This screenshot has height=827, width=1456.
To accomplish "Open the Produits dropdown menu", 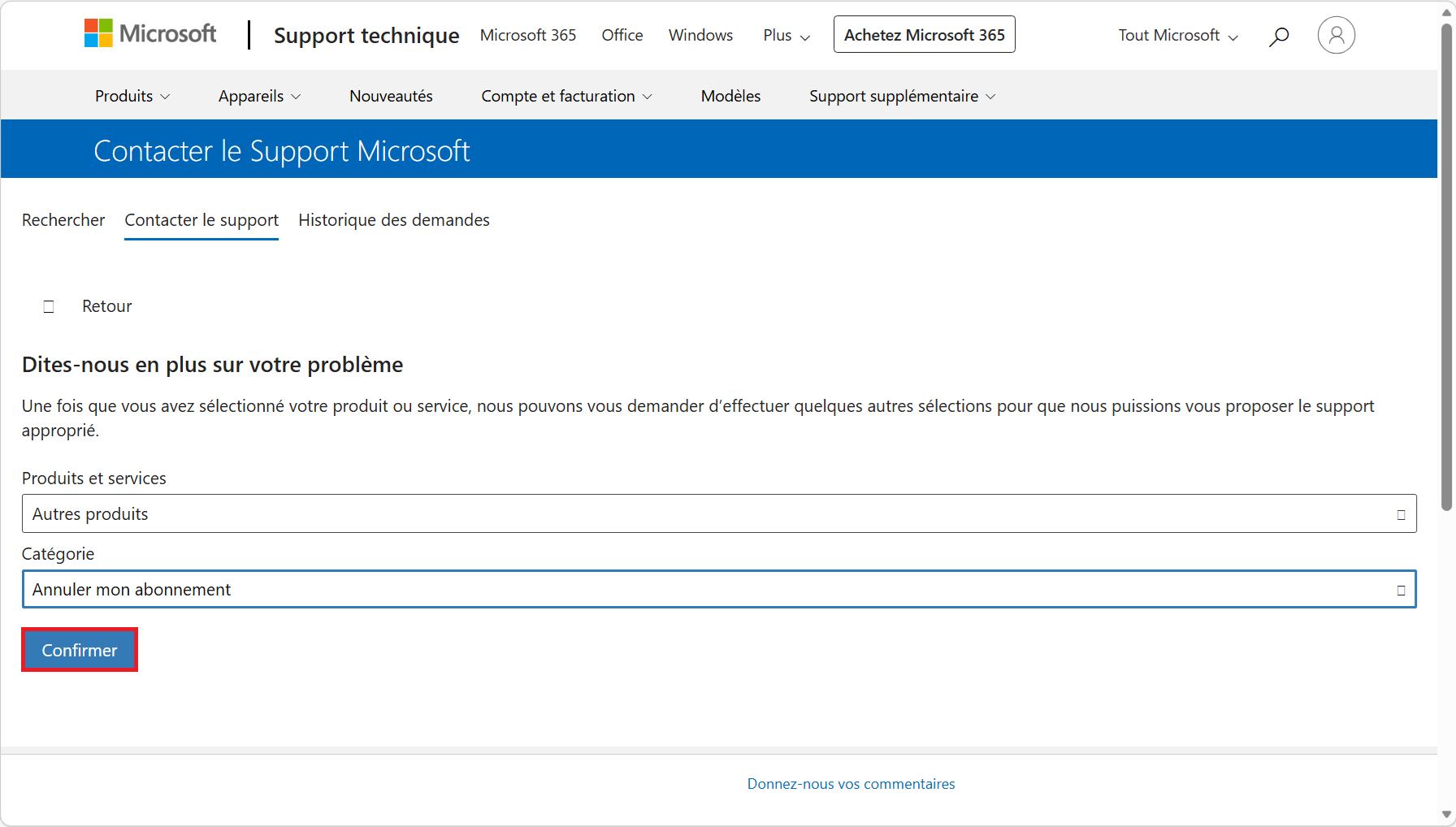I will [x=132, y=96].
